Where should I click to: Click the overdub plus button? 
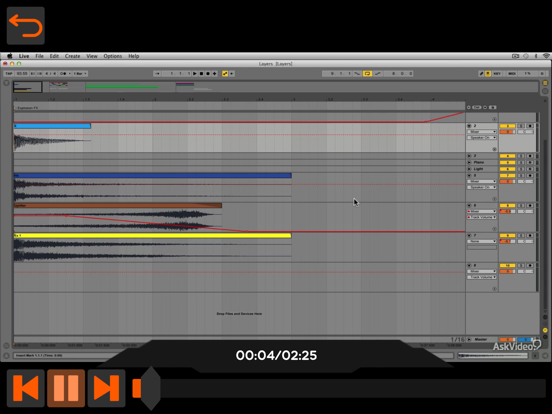(214, 74)
